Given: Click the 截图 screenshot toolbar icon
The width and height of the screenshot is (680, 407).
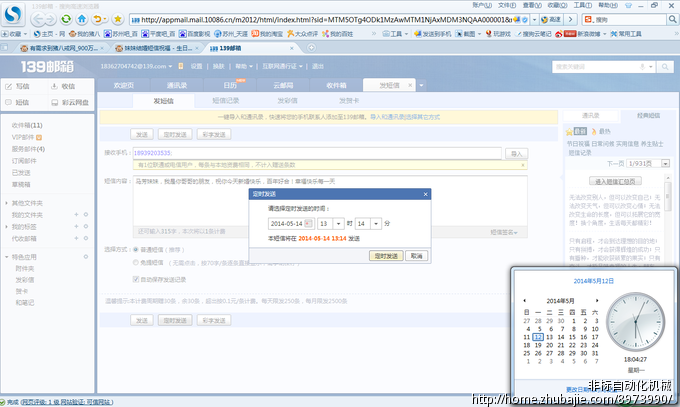Looking at the screenshot, I should click(459, 34).
